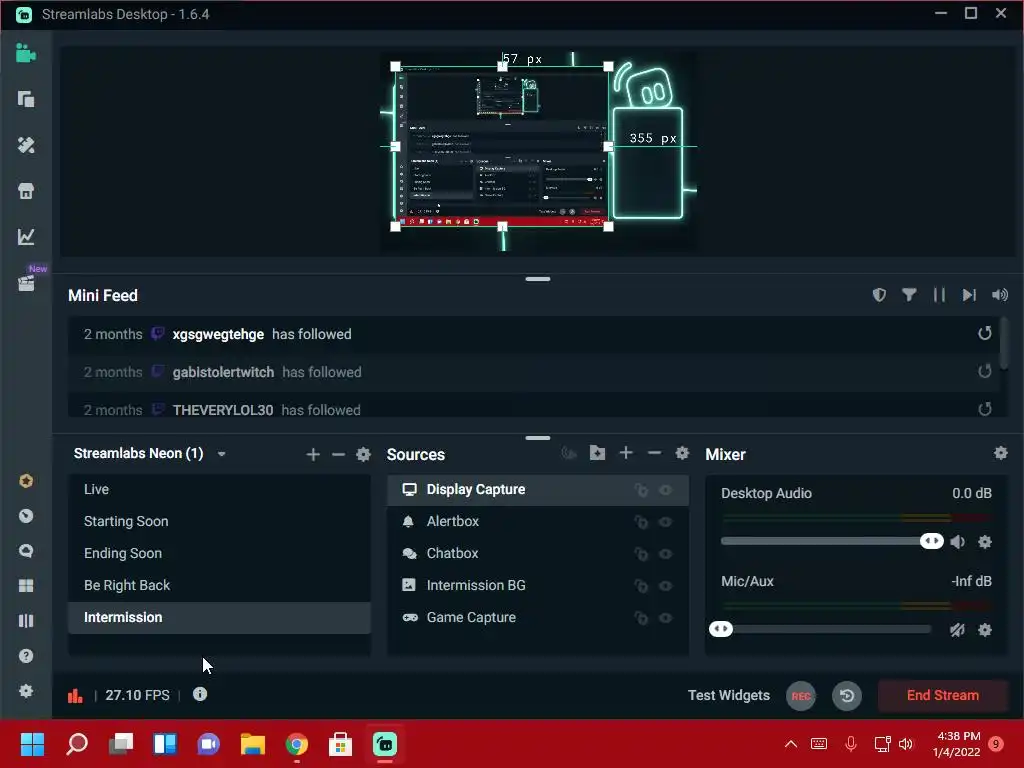Image resolution: width=1024 pixels, height=768 pixels.
Task: Toggle visibility of Game Capture source
Action: pyautogui.click(x=665, y=618)
